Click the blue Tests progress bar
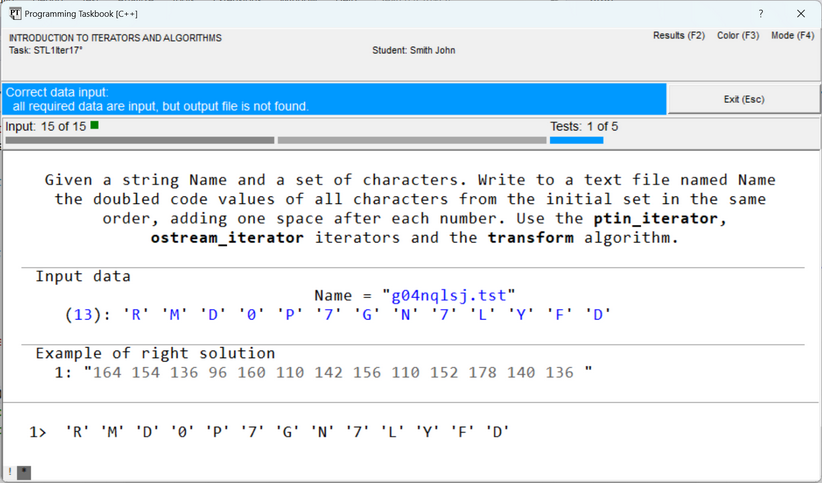This screenshot has width=822, height=483. pos(576,141)
